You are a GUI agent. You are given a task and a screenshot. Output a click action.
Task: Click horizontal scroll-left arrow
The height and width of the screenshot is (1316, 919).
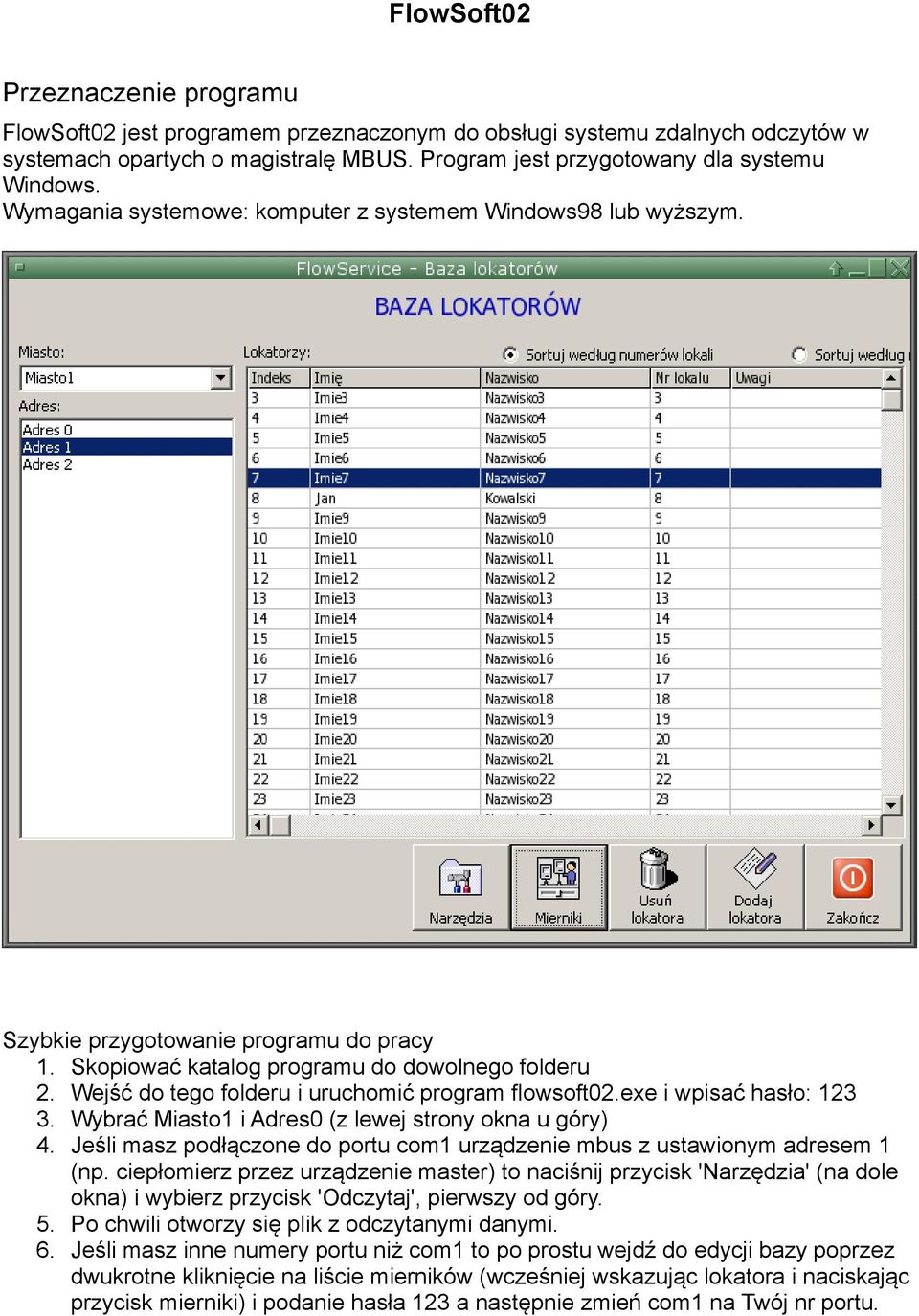pyautogui.click(x=258, y=824)
